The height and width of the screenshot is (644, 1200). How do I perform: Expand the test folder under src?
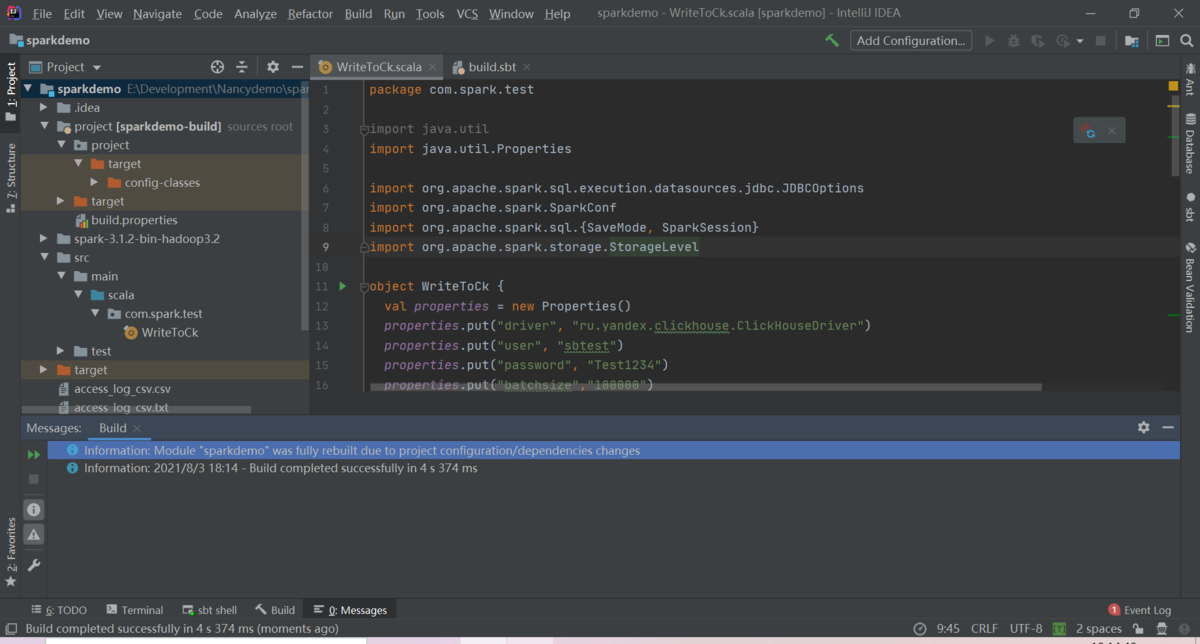(61, 351)
